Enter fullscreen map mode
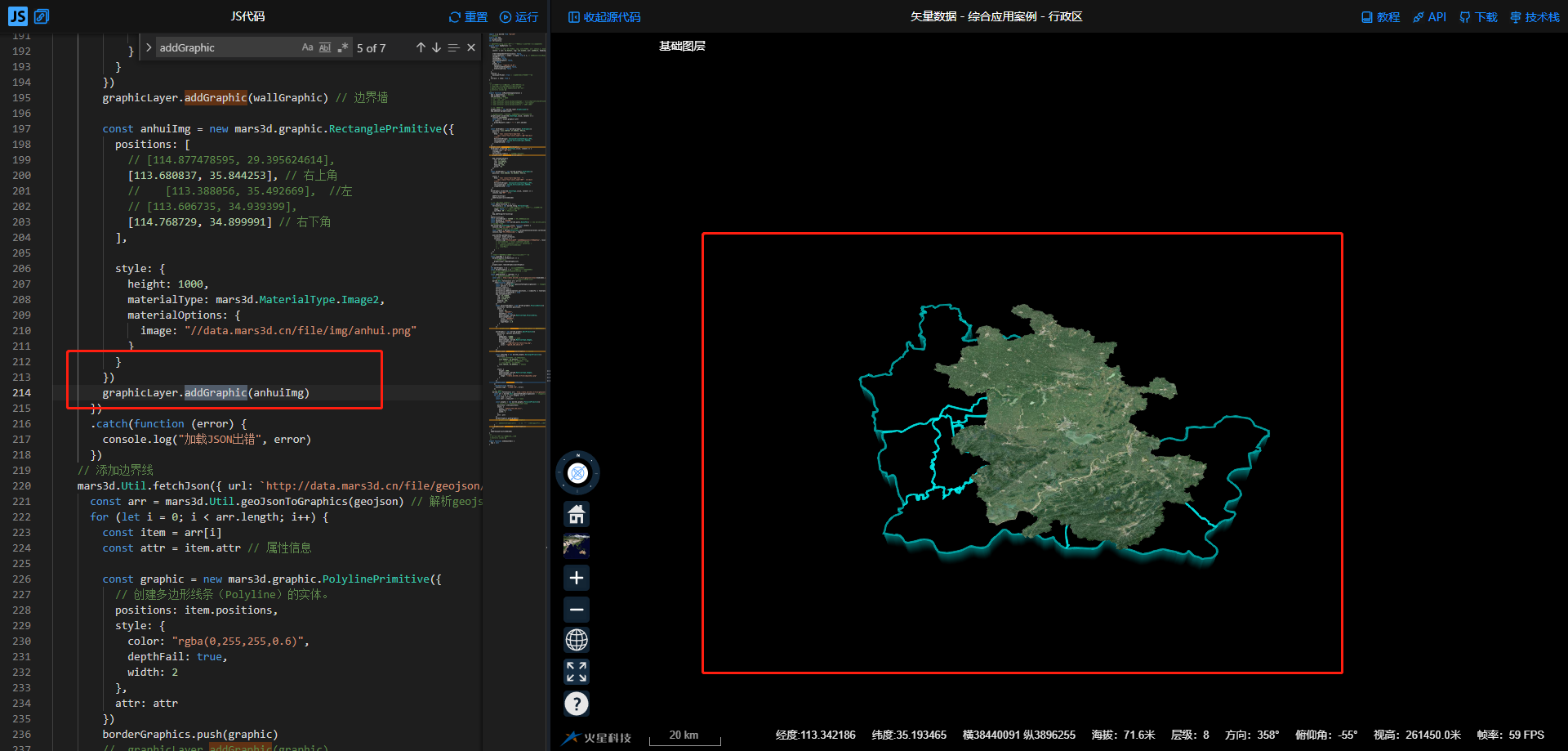 (577, 672)
